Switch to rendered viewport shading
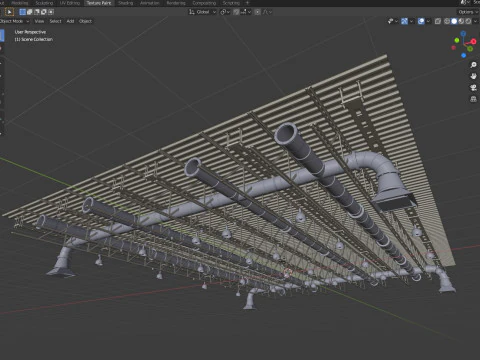Screen dimensions: 480x360 pos(468,21)
